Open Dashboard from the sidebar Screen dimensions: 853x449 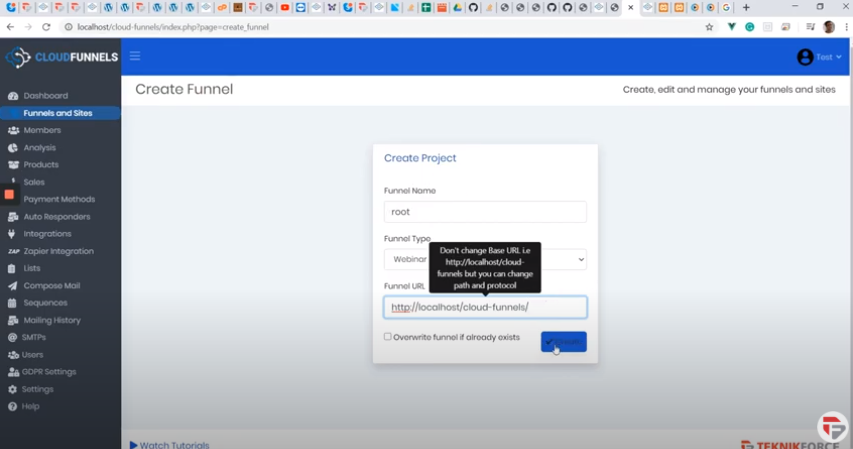click(45, 96)
